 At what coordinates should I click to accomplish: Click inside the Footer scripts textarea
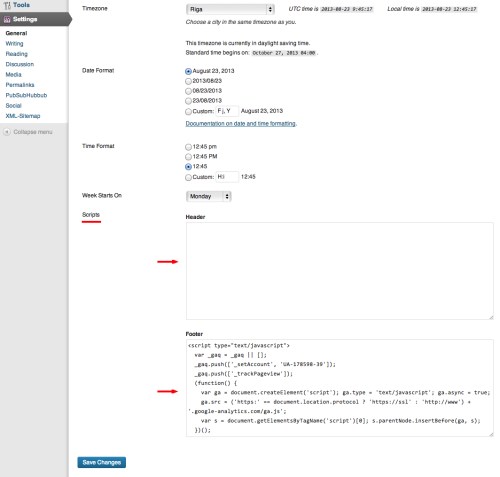340,388
